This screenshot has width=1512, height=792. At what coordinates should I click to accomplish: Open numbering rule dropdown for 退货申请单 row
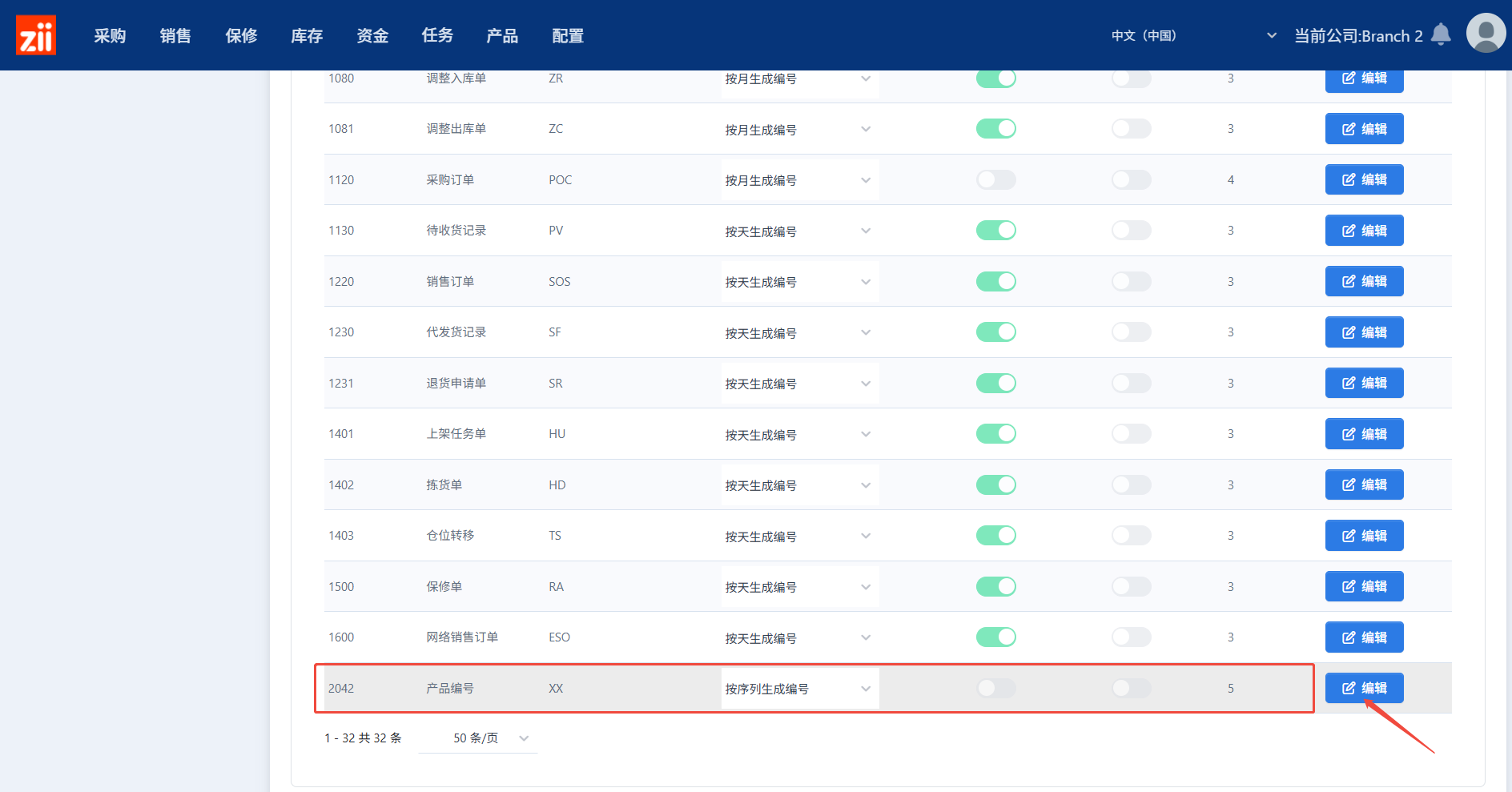point(800,384)
